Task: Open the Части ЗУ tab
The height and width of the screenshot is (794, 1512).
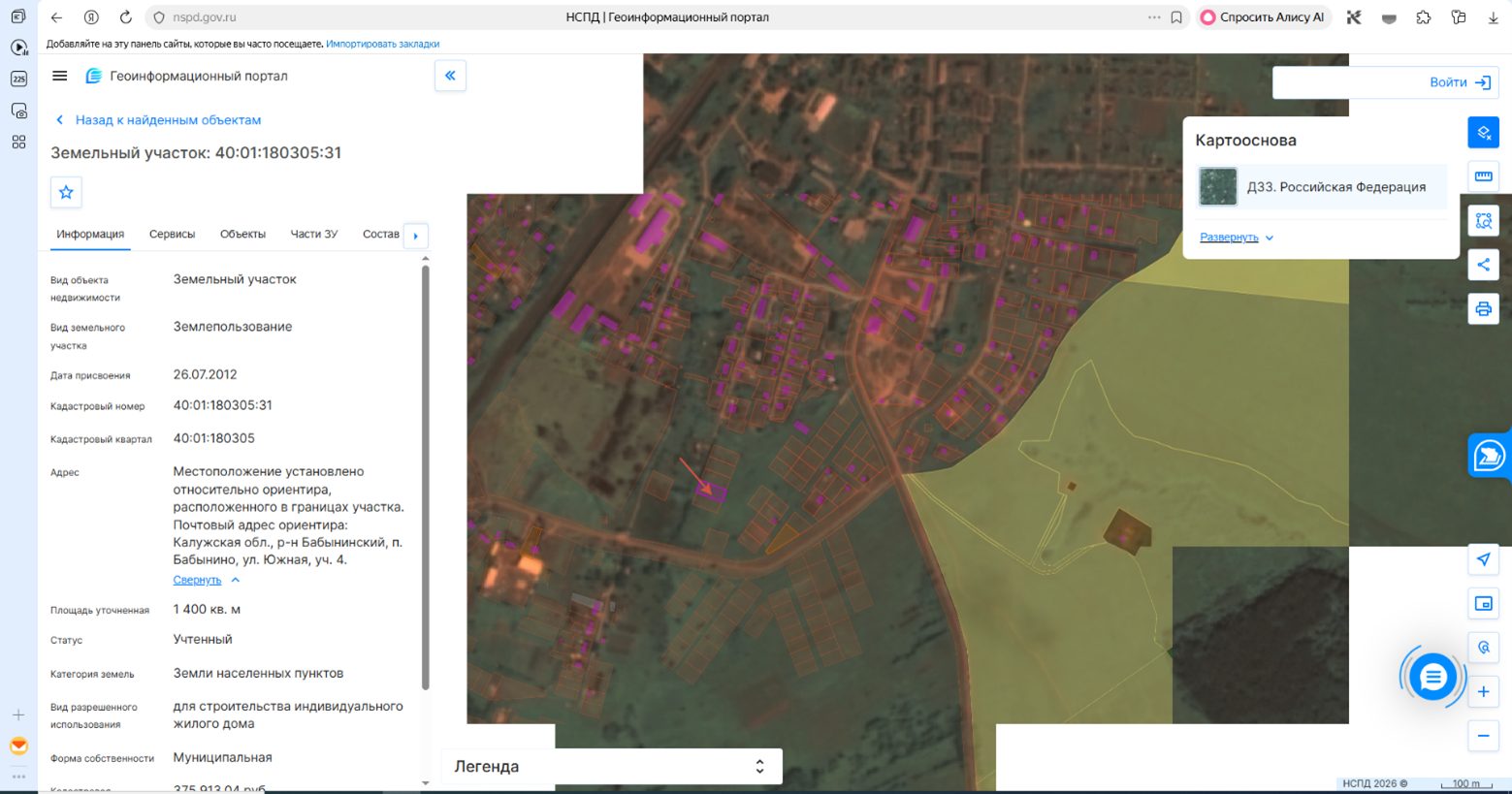Action: (x=313, y=234)
